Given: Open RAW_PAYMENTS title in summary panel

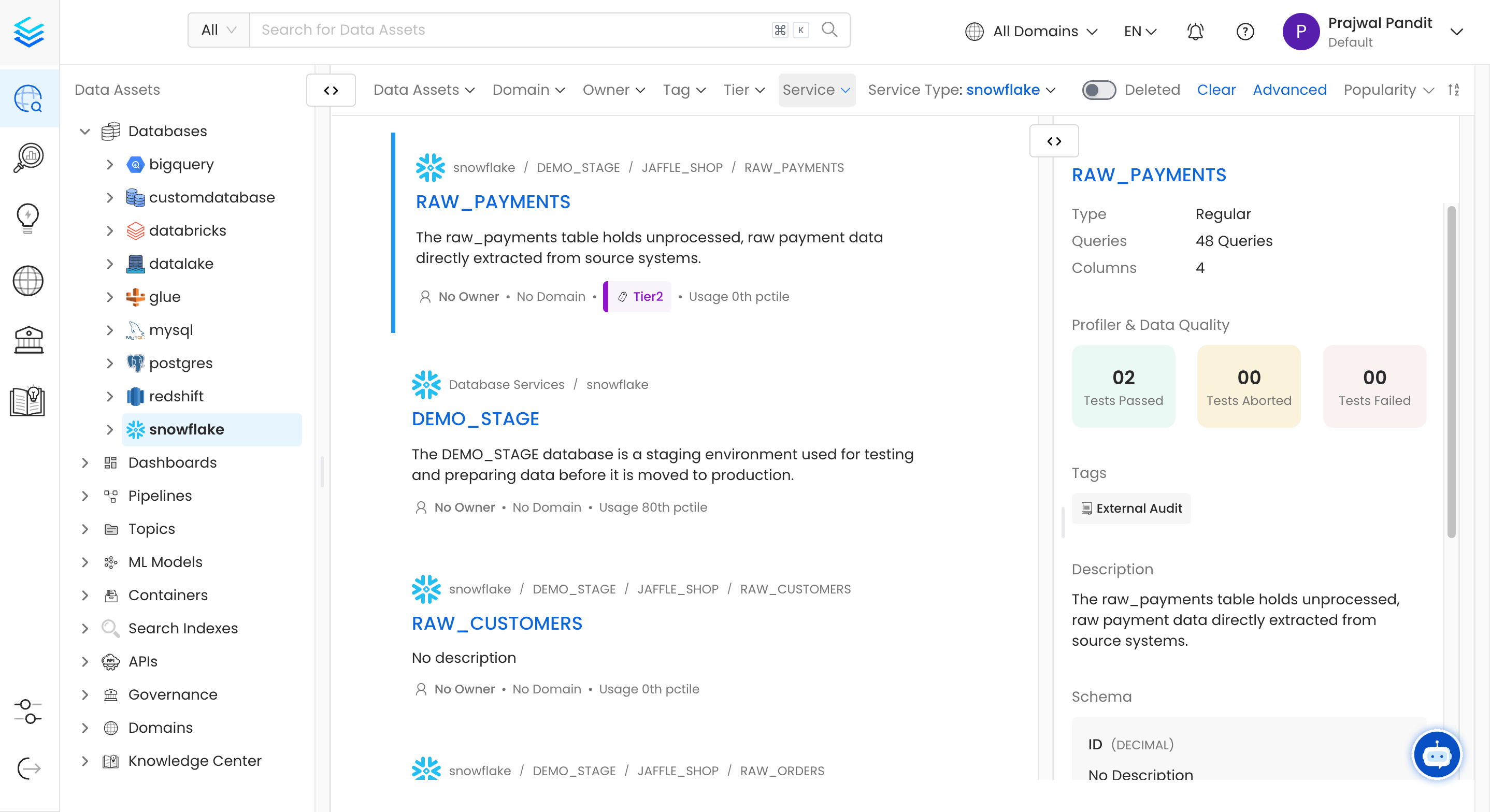Looking at the screenshot, I should coord(1149,175).
